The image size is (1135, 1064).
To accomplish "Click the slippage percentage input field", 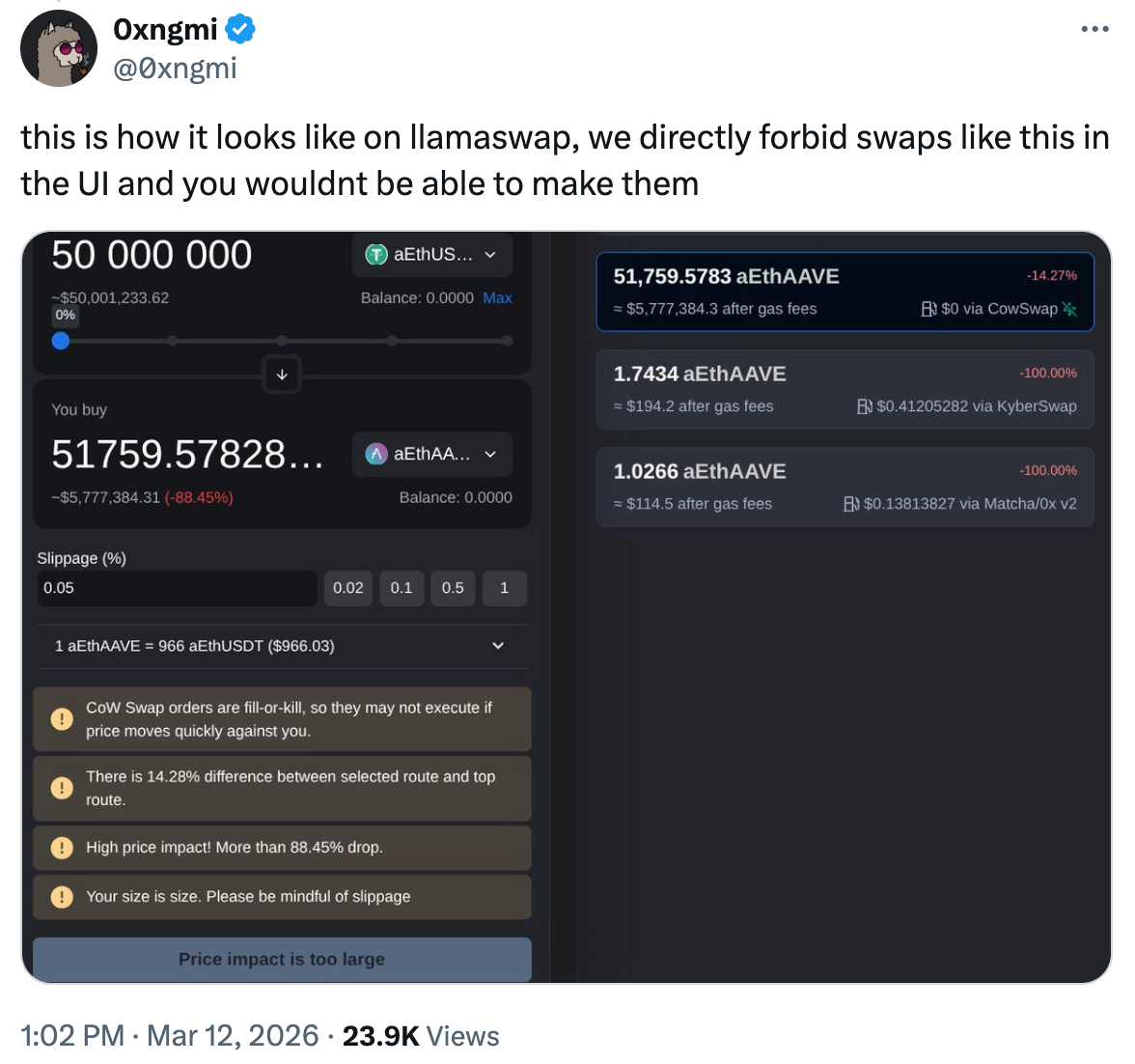I will [x=177, y=588].
